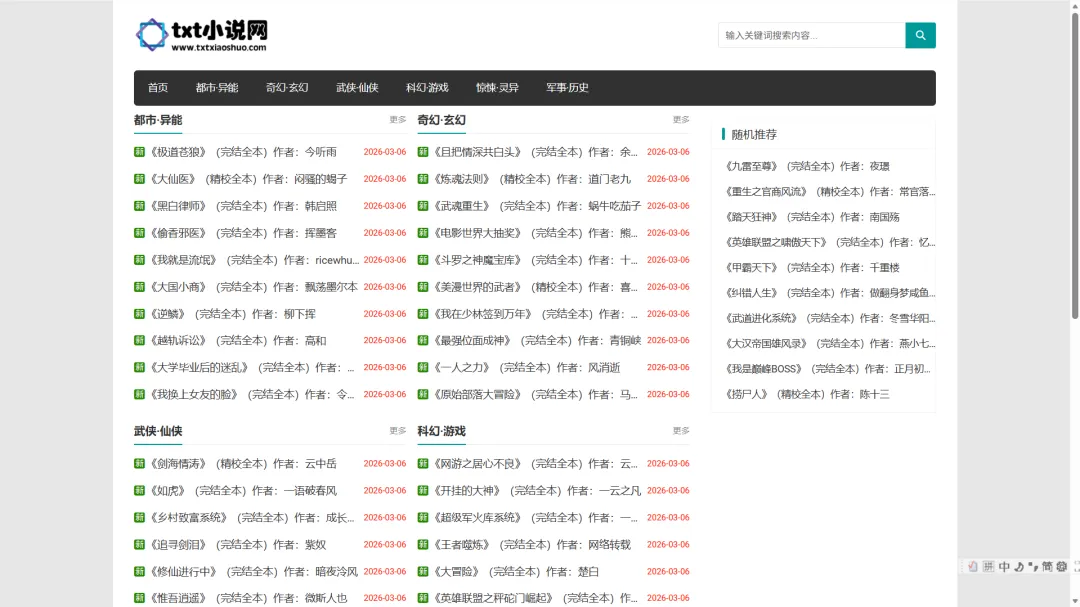Viewport: 1080px width, 607px height.
Task: Open recommended 《大汉帝国雄风录》 link
Action: [829, 343]
